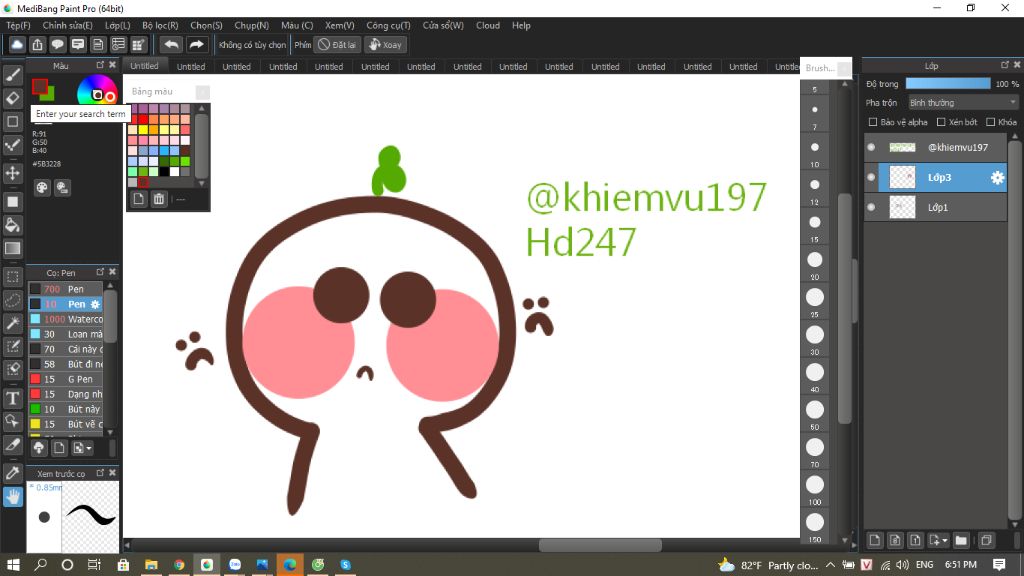This screenshot has width=1024, height=576.
Task: Duplicate layer using the copy icon
Action: [x=986, y=540]
